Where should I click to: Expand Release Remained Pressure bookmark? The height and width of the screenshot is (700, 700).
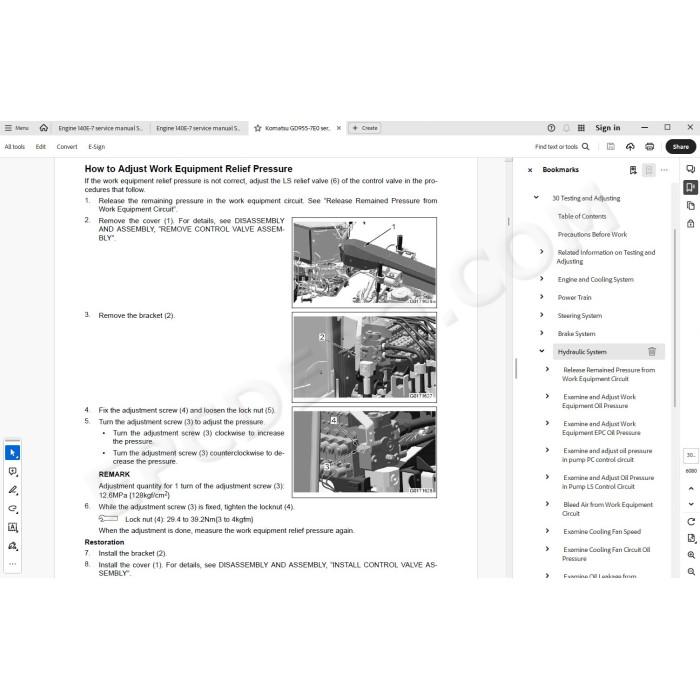click(547, 369)
